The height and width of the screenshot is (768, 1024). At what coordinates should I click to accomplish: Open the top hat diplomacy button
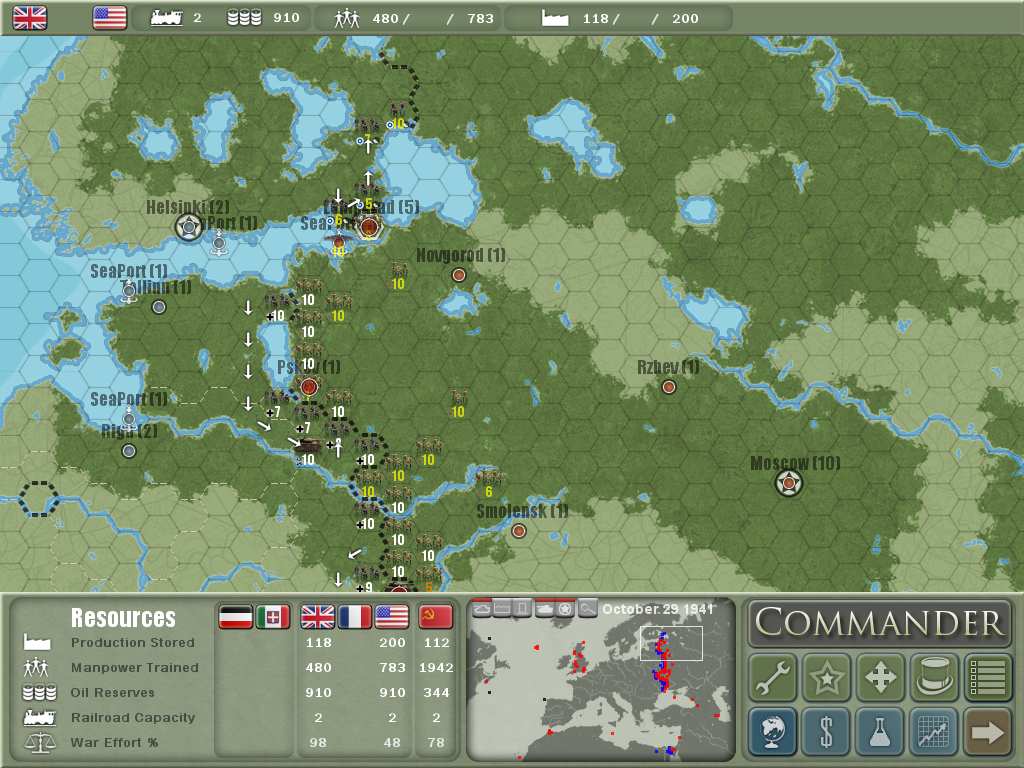pyautogui.click(x=934, y=677)
